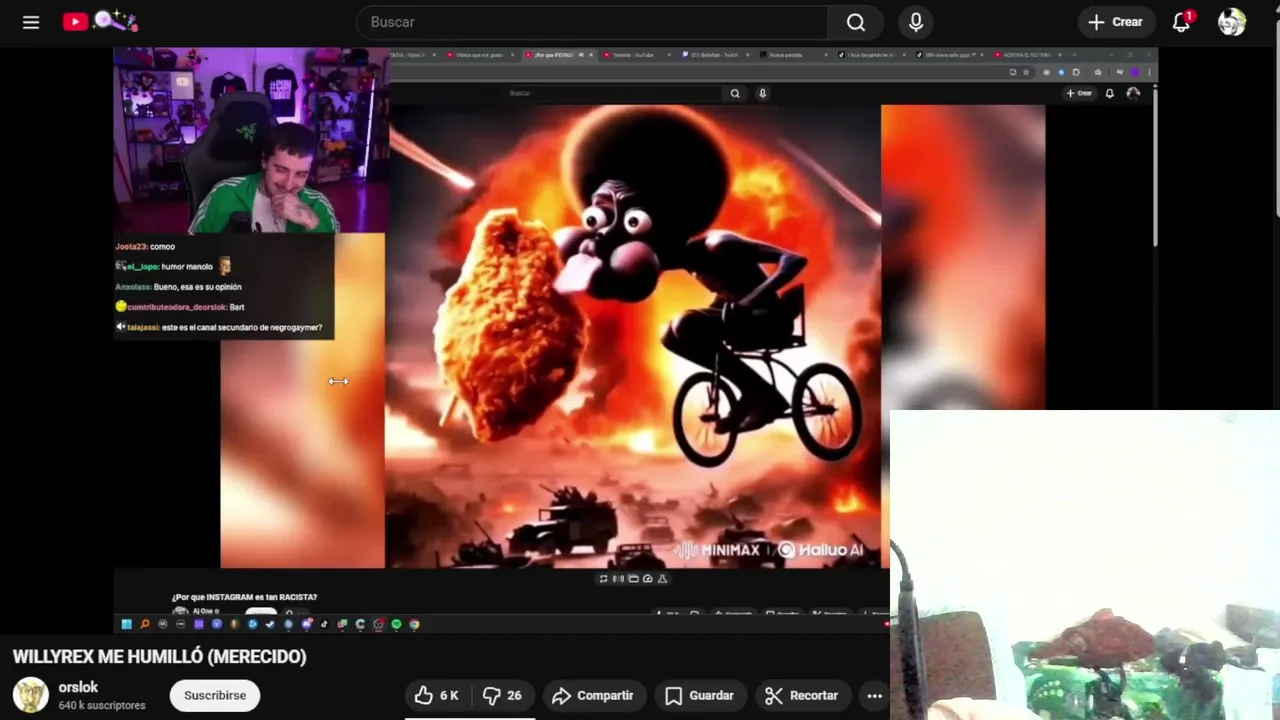Image resolution: width=1280 pixels, height=720 pixels.
Task: Go to YouTube home via the logo
Action: [x=100, y=21]
